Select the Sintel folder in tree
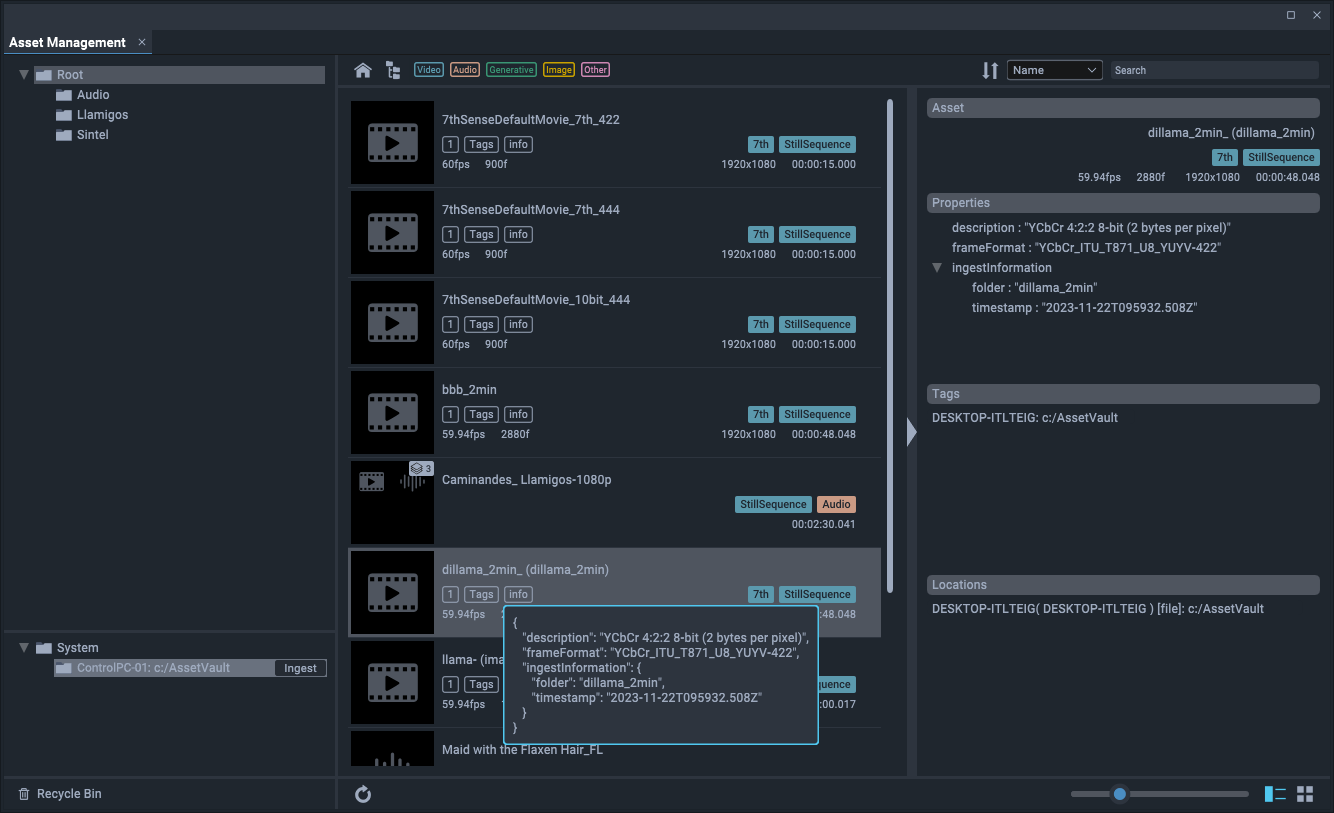This screenshot has height=813, width=1334. [93, 135]
